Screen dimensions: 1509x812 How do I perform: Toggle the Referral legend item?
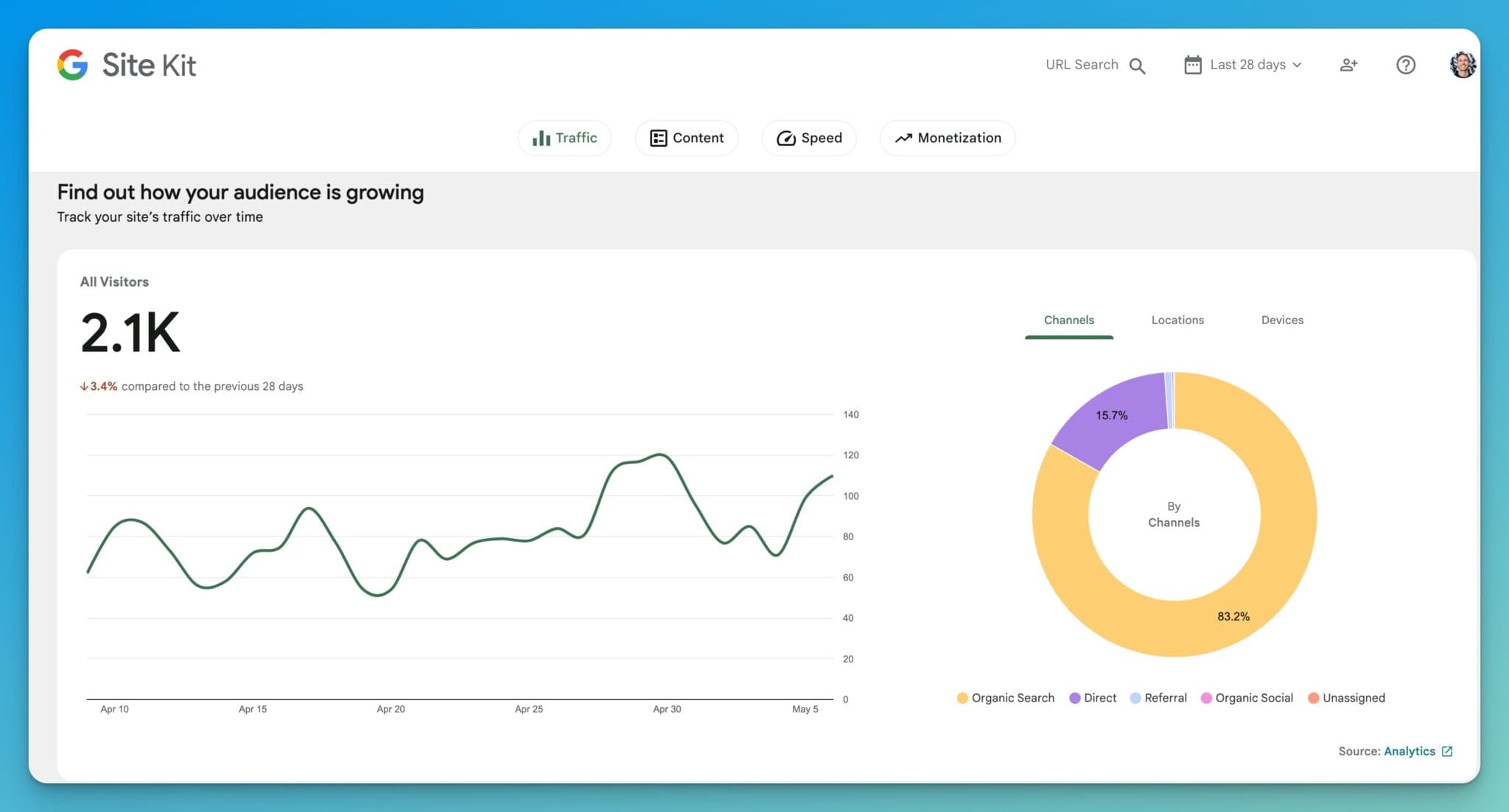click(x=1158, y=698)
